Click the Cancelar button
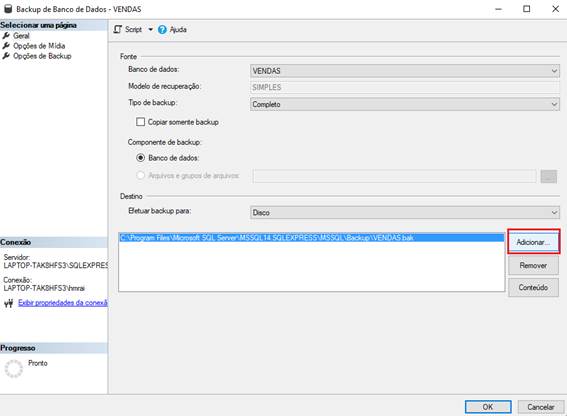The width and height of the screenshot is (567, 416). click(541, 407)
